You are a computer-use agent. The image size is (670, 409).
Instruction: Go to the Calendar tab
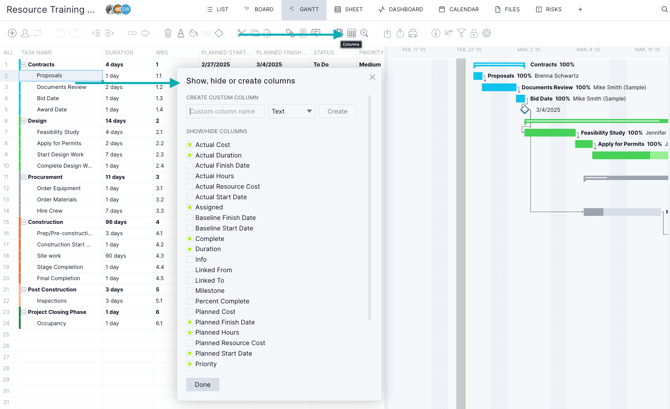pyautogui.click(x=458, y=9)
